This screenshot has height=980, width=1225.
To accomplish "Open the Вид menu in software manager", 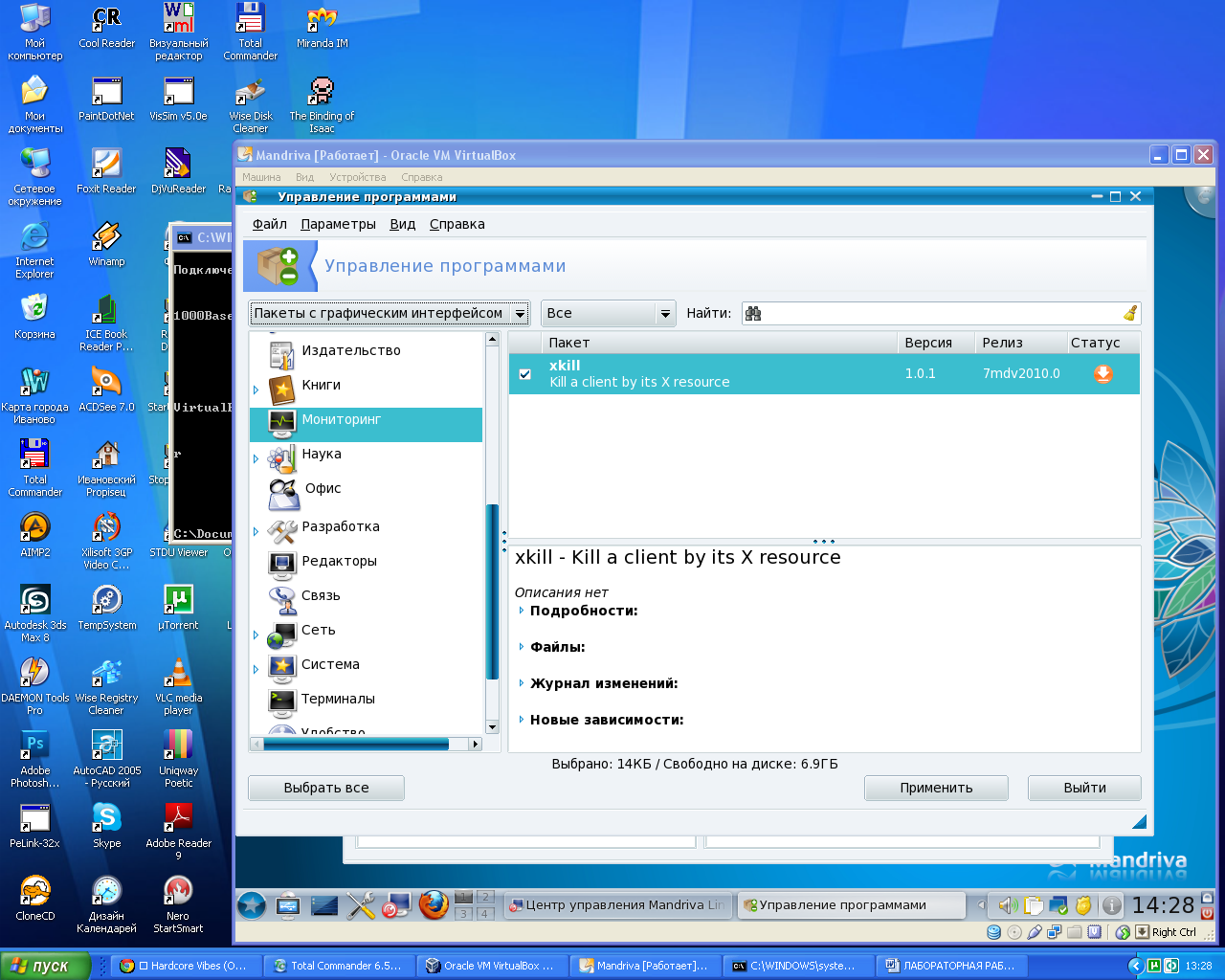I will click(403, 224).
